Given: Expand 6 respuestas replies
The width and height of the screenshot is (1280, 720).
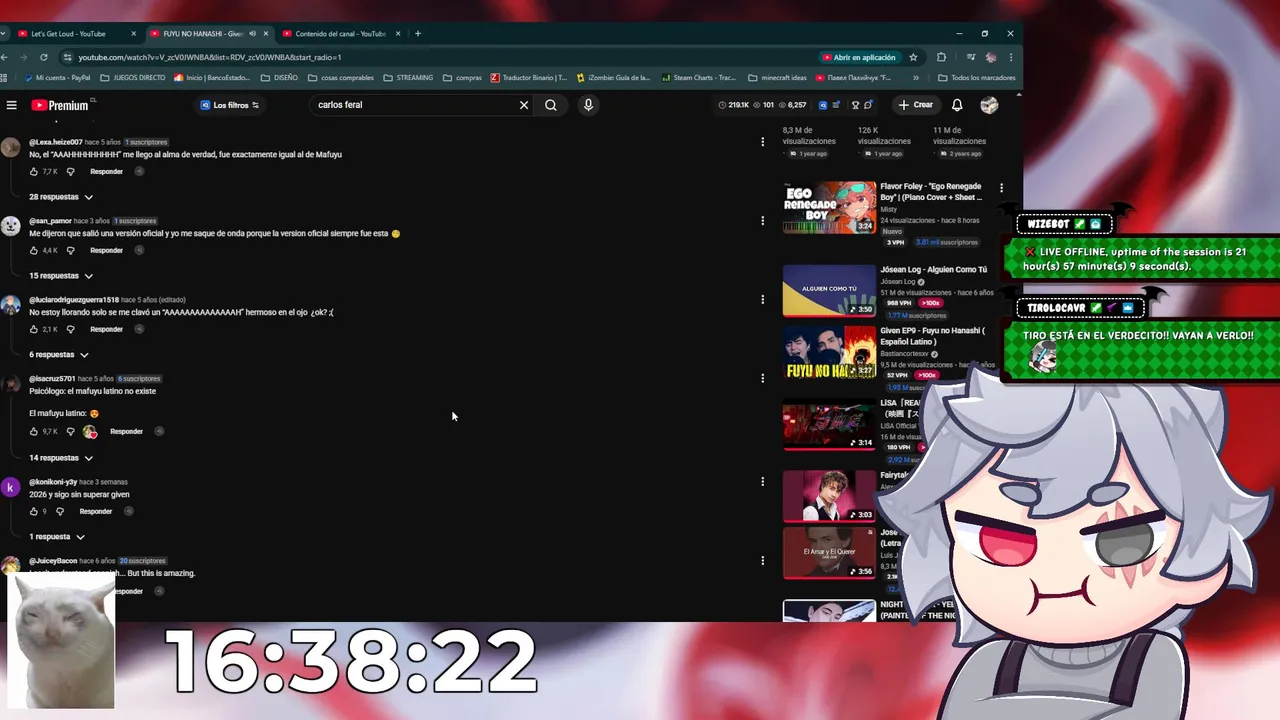Looking at the screenshot, I should [x=58, y=355].
